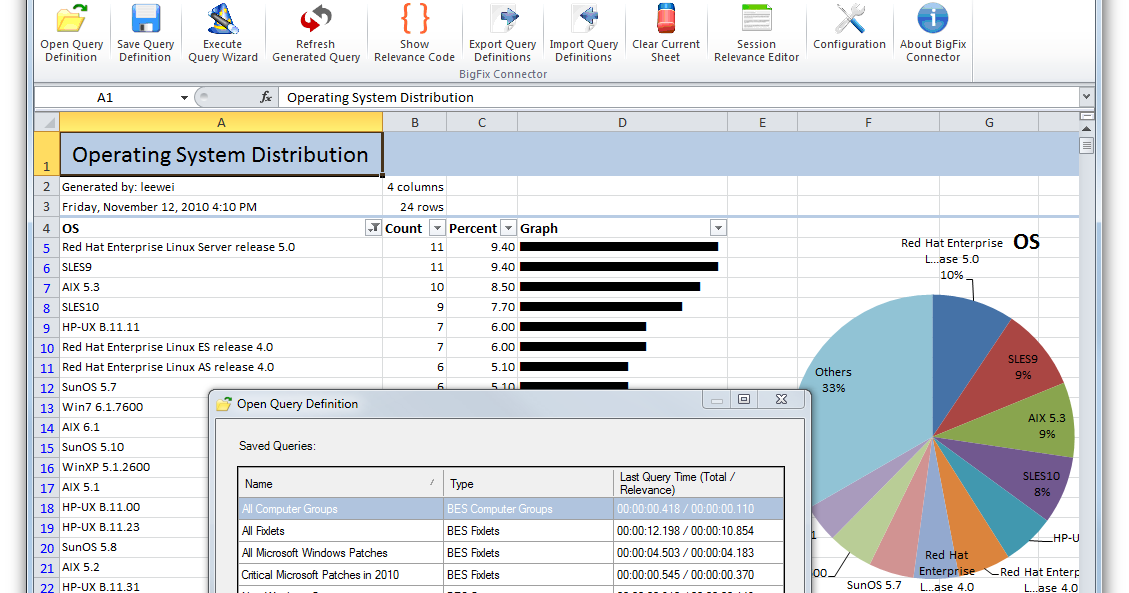Screen dimensions: 1129x593
Task: Click the fx insert function icon
Action: click(x=266, y=97)
